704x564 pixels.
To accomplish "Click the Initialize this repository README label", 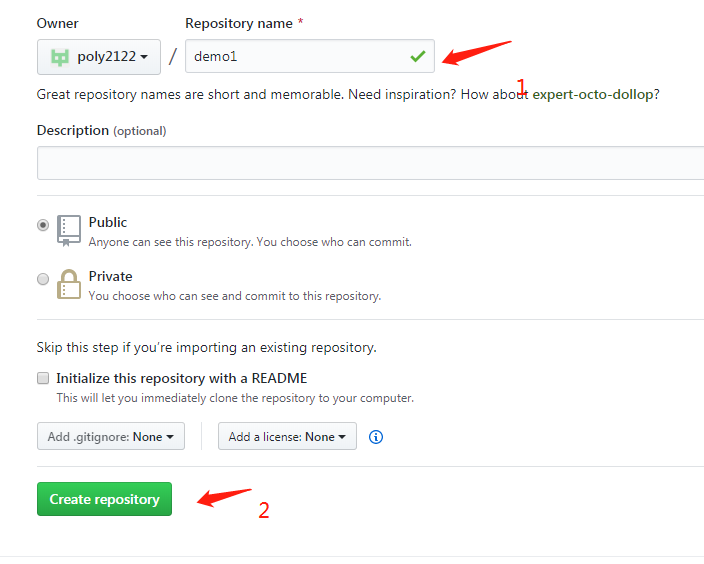I will (x=182, y=379).
